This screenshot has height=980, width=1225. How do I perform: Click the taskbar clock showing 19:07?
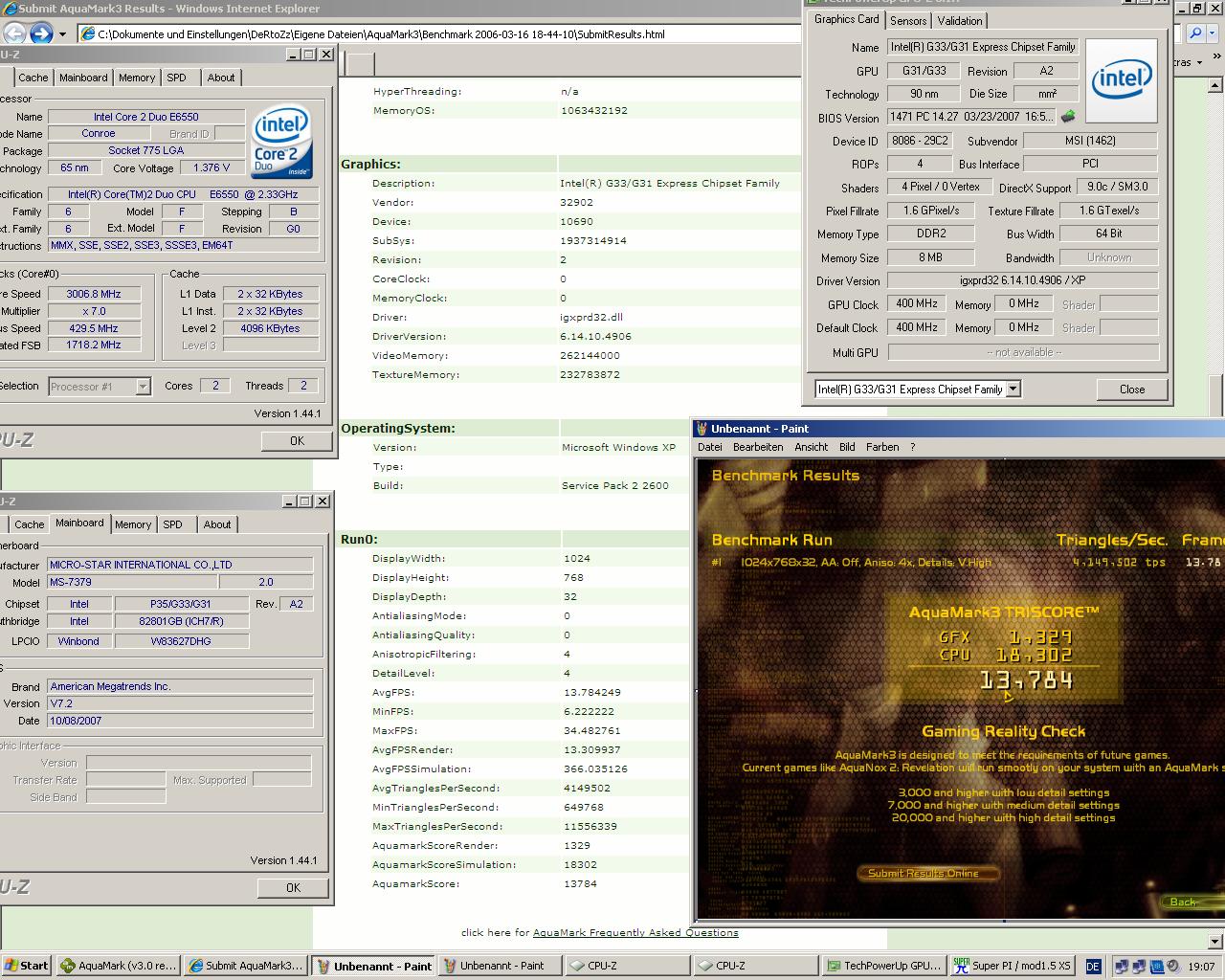1201,967
